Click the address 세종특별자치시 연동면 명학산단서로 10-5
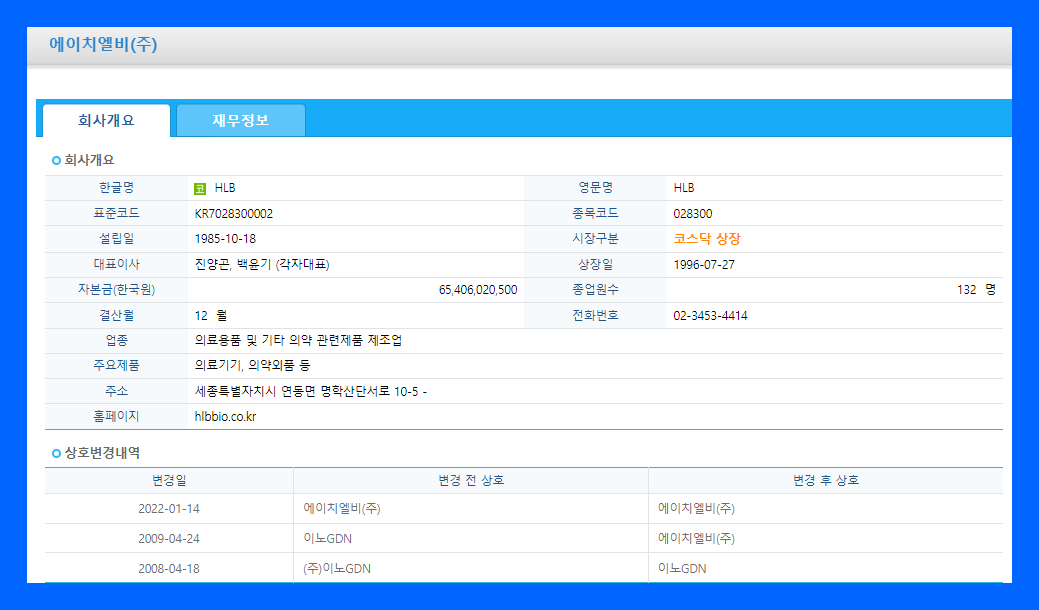Image resolution: width=1039 pixels, height=610 pixels. point(306,391)
